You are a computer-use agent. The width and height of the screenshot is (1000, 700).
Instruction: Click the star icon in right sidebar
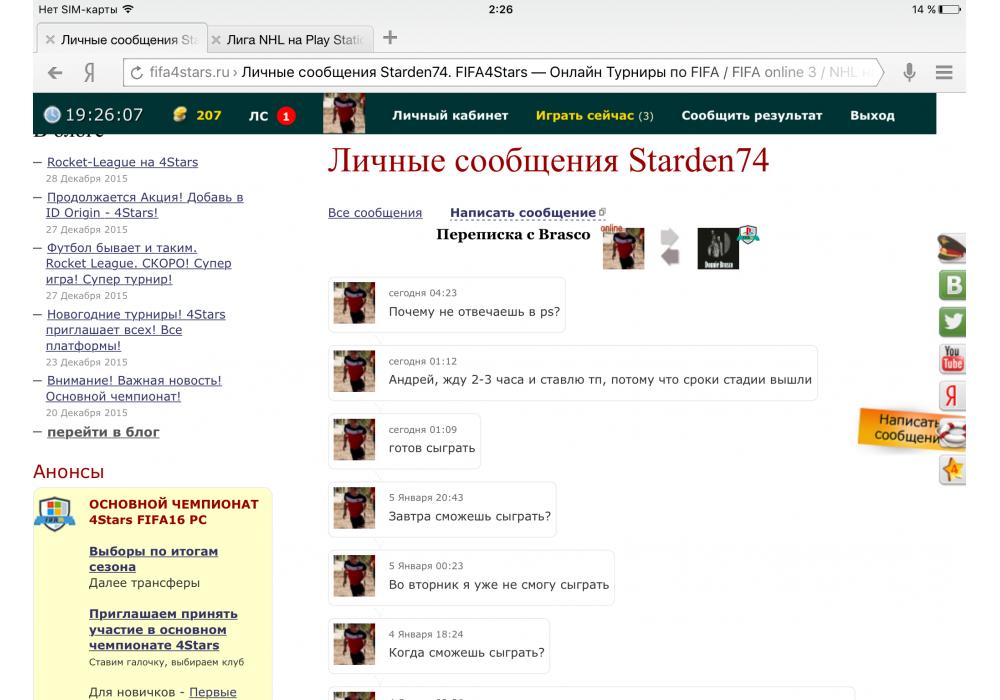click(953, 469)
